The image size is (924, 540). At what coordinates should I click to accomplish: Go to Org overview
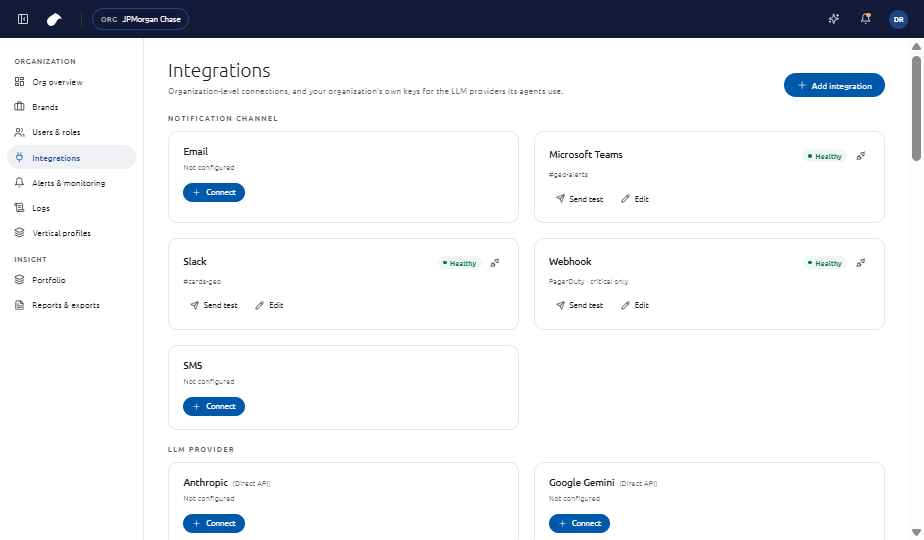(x=72, y=82)
